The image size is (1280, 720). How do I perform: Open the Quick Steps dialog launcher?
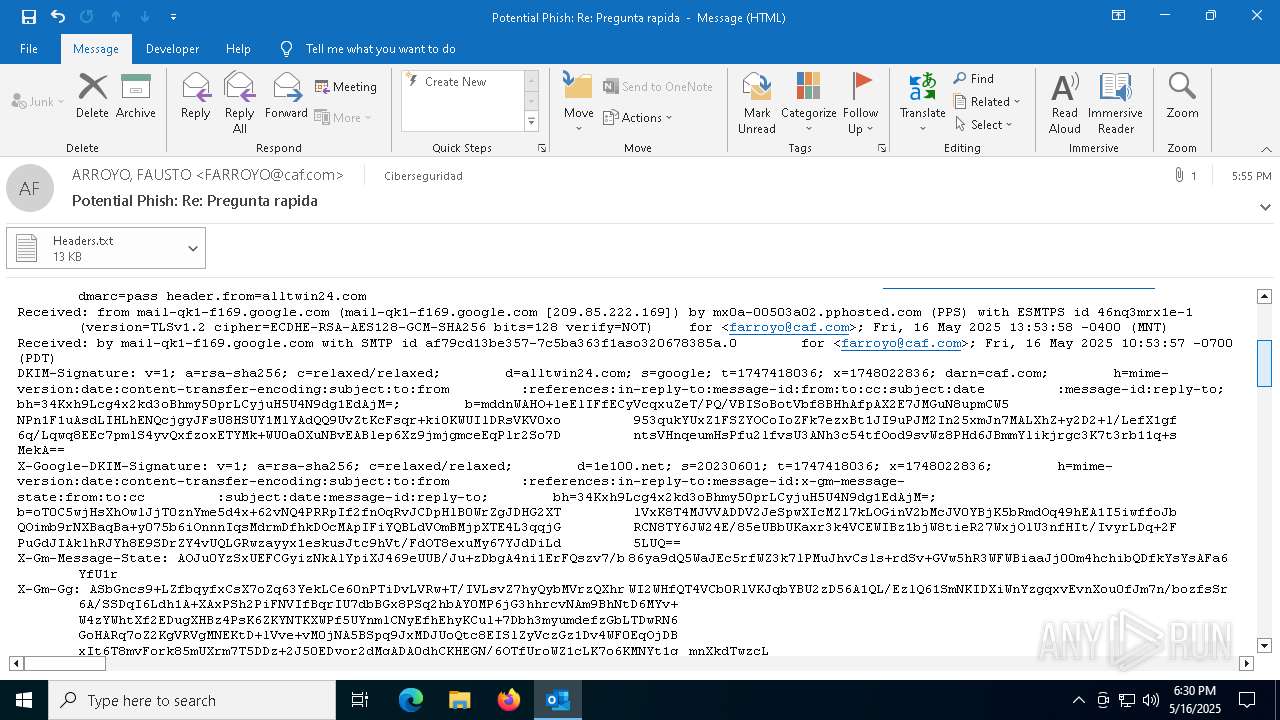pyautogui.click(x=542, y=148)
